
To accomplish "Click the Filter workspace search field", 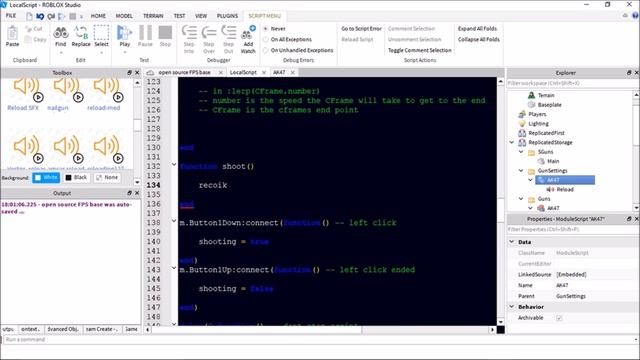I will click(x=570, y=83).
